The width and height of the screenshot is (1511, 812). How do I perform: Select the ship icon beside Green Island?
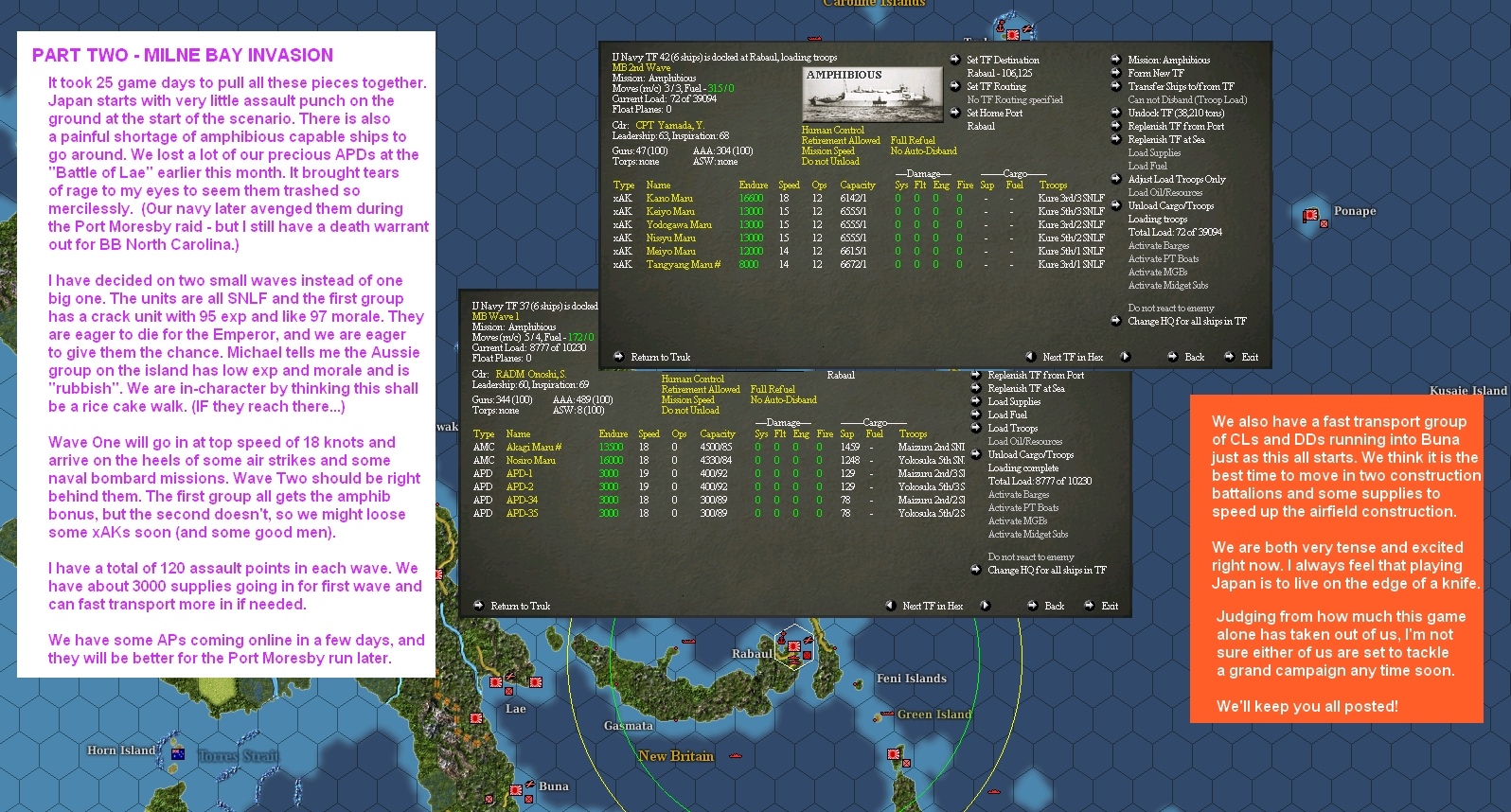pyautogui.click(x=887, y=715)
